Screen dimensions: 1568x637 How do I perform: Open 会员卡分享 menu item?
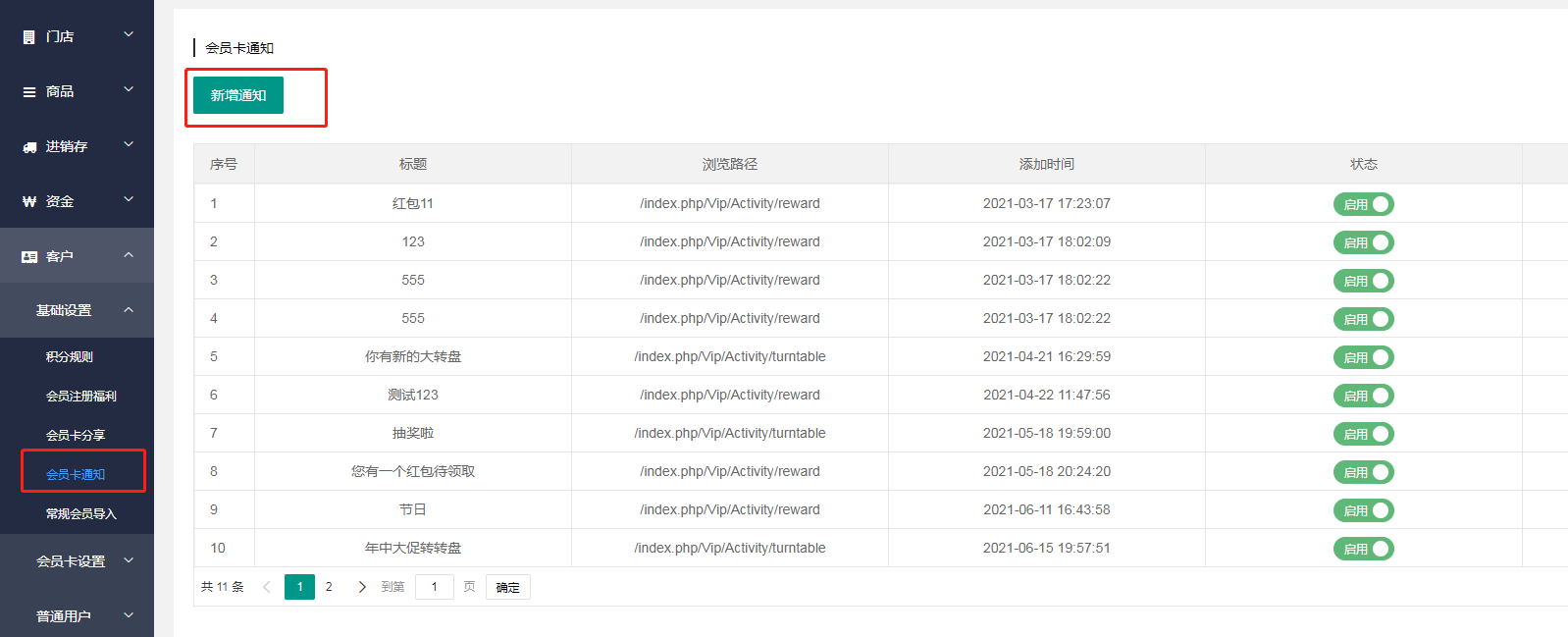(76, 436)
